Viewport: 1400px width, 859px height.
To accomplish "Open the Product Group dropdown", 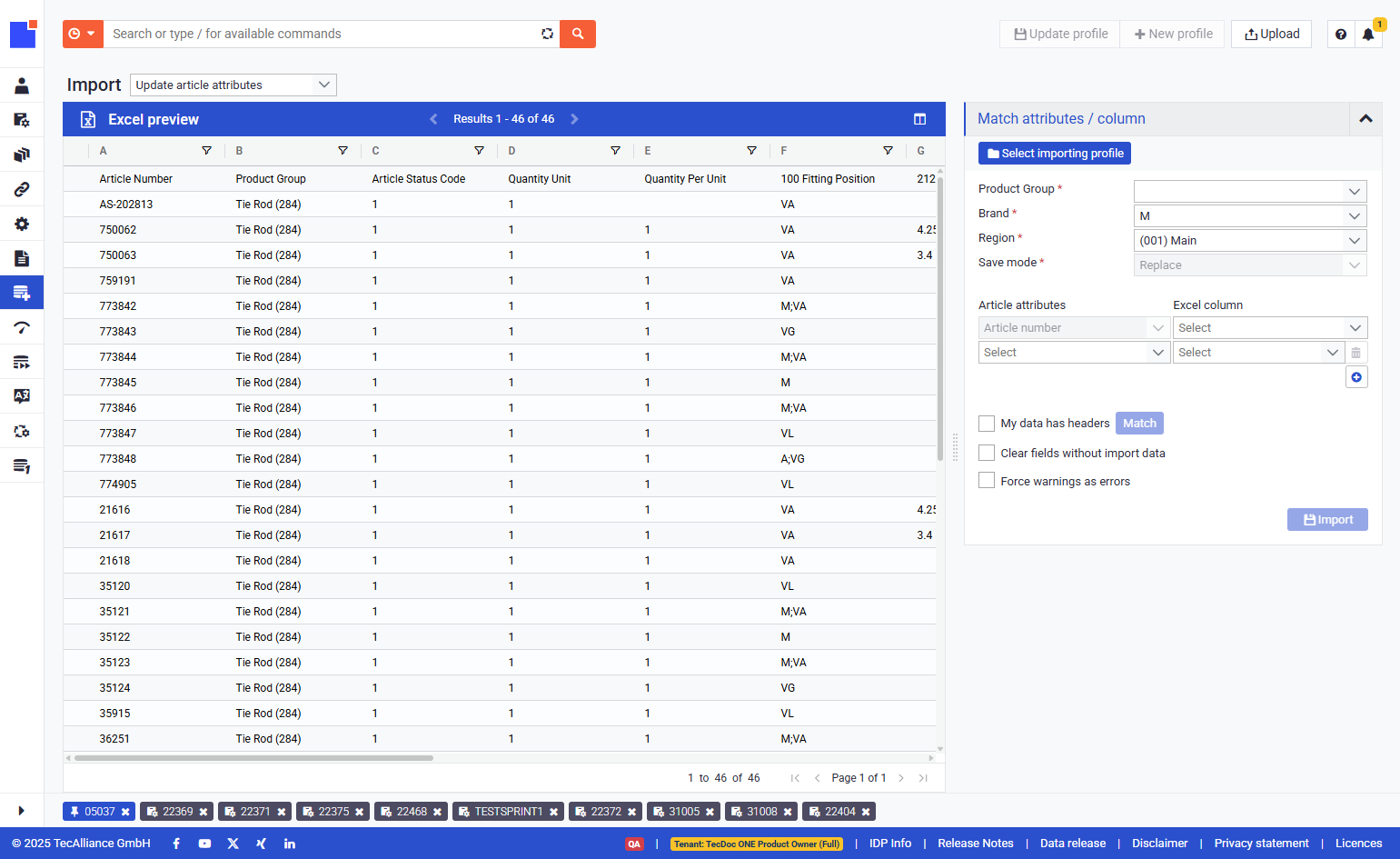I will click(1250, 191).
